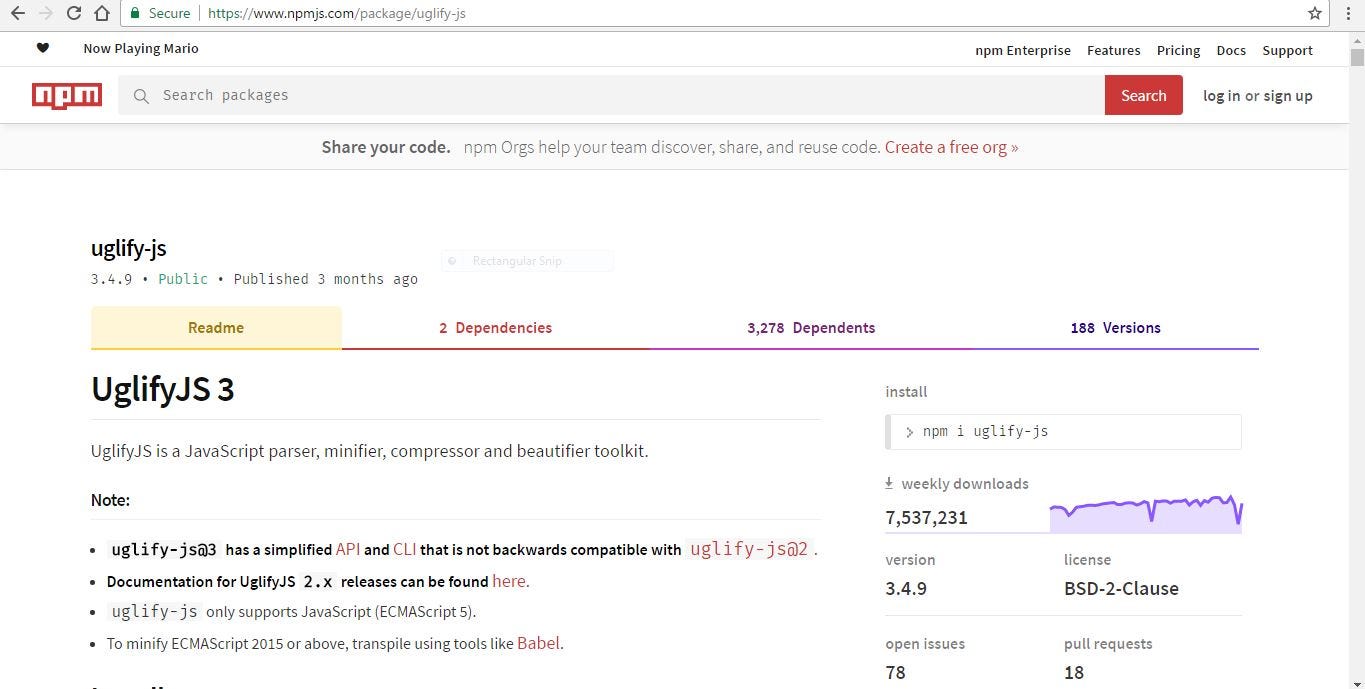Click the red Search button
Viewport: 1365px width, 689px height.
pyautogui.click(x=1143, y=95)
